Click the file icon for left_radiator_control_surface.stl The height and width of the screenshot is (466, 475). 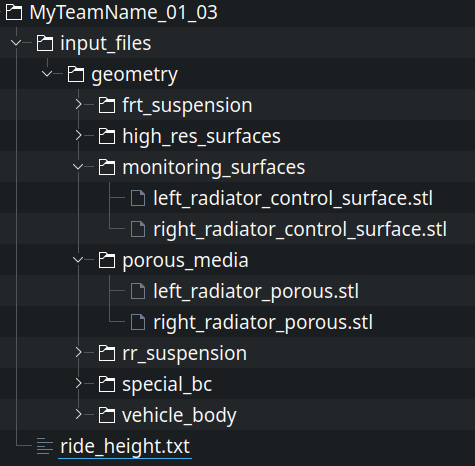[138, 198]
